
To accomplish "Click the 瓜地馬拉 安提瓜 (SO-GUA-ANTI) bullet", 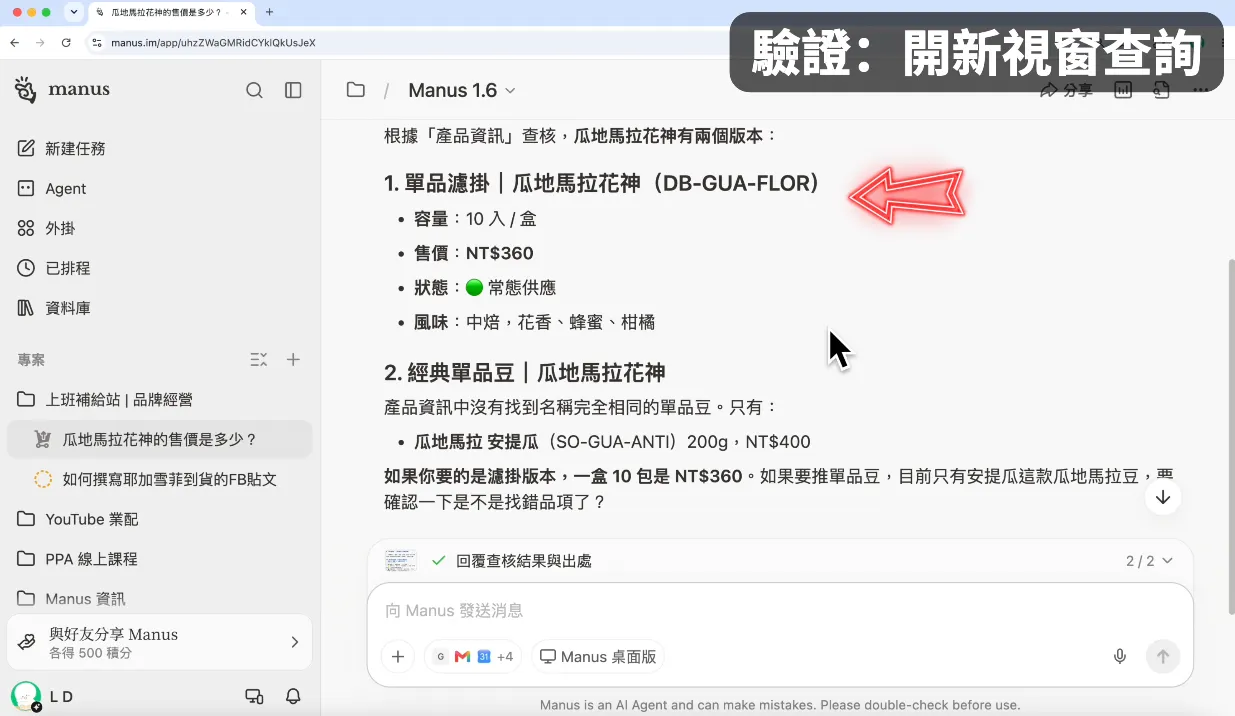I will [x=612, y=442].
